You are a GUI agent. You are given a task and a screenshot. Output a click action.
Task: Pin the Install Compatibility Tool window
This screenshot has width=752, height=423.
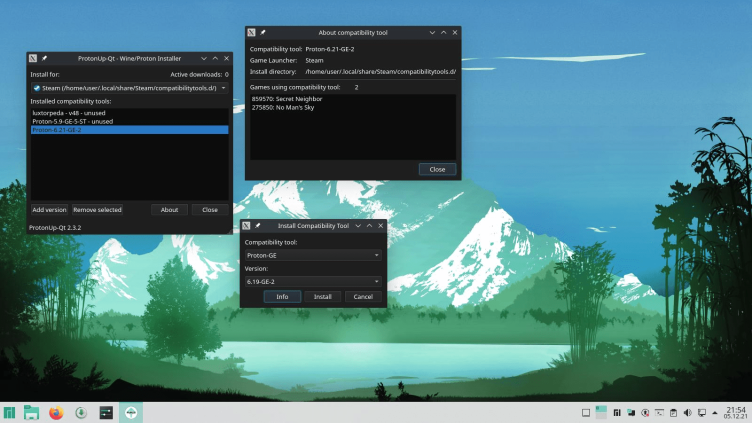(257, 226)
